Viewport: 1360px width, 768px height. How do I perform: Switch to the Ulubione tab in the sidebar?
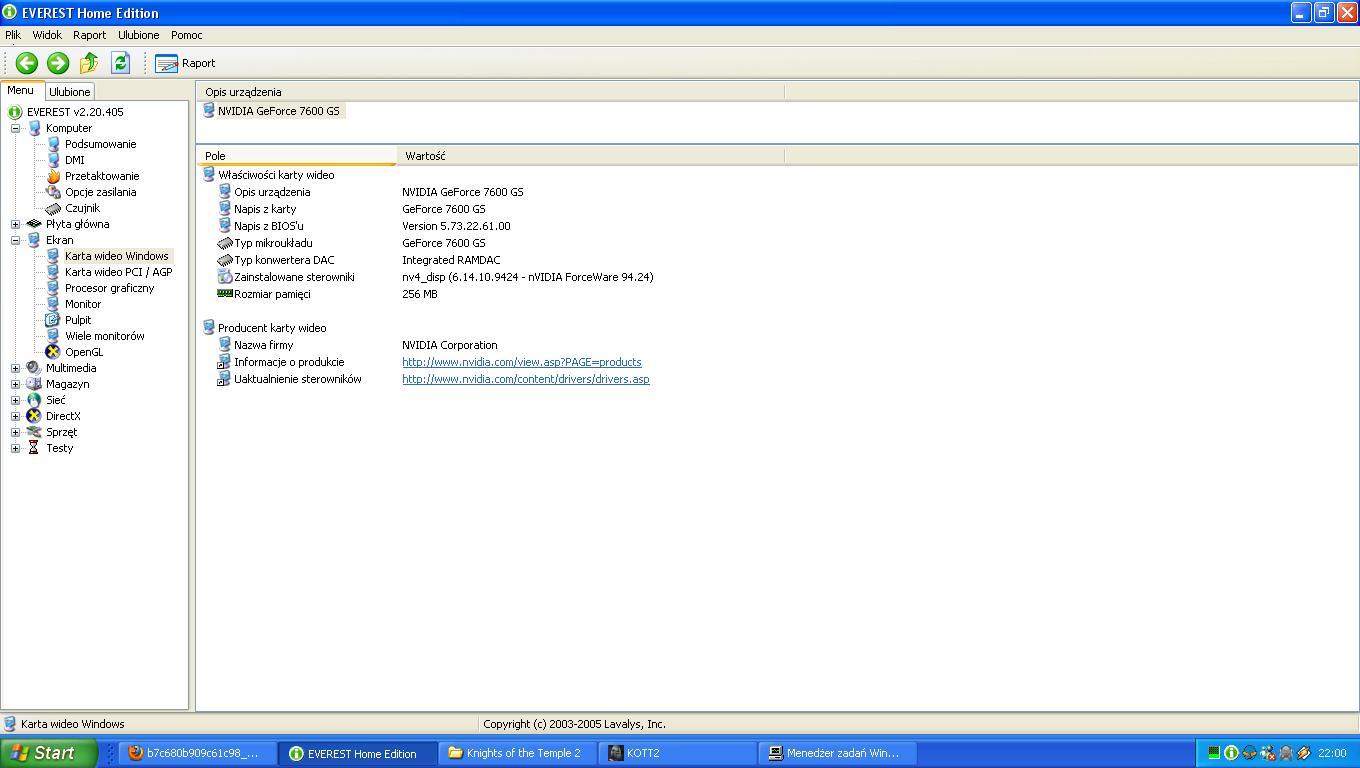point(70,92)
